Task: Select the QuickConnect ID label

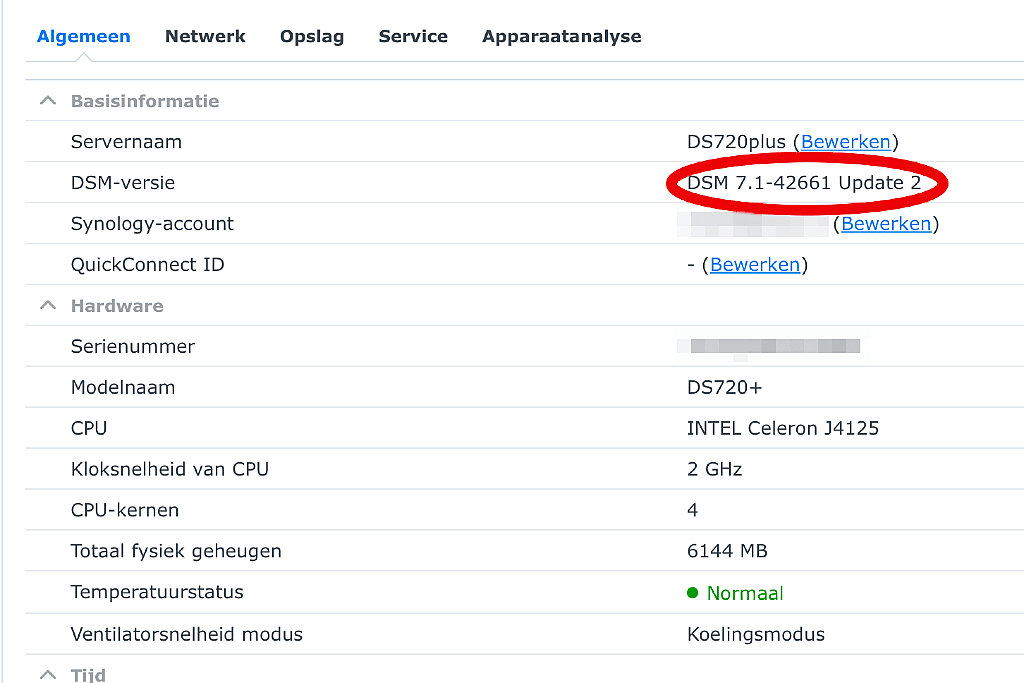Action: point(148,264)
